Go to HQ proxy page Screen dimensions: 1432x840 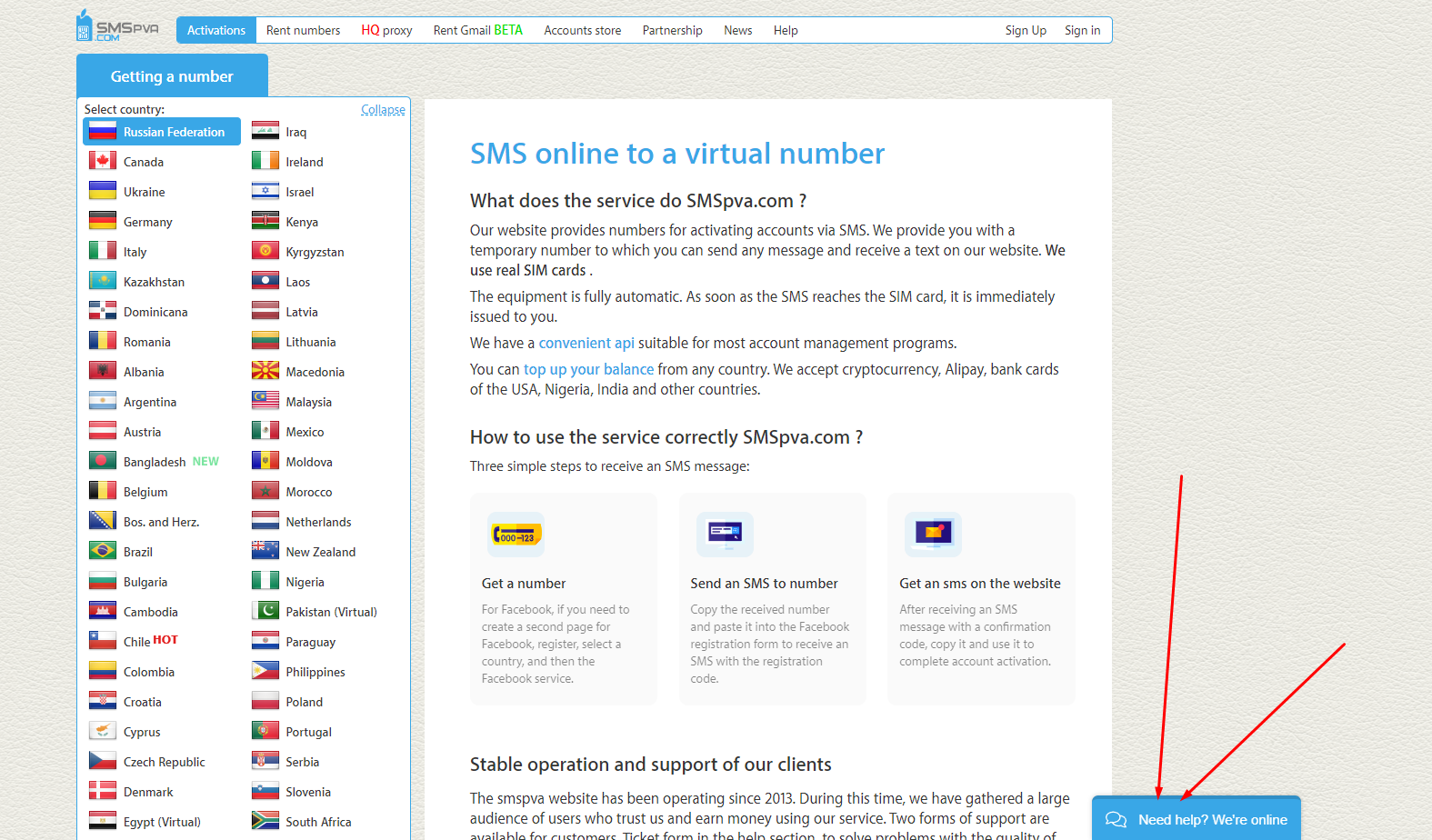(386, 30)
